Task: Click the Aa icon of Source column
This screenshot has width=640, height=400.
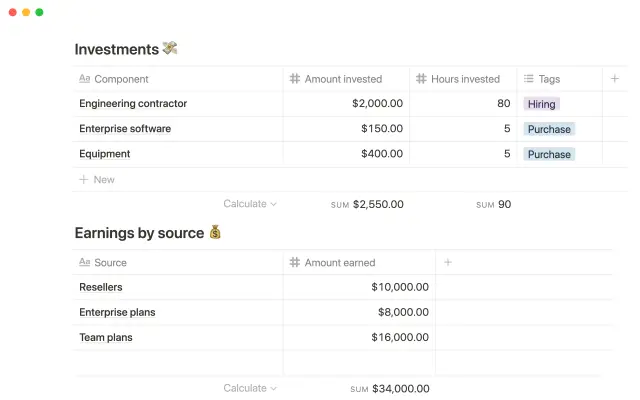Action: 84,262
